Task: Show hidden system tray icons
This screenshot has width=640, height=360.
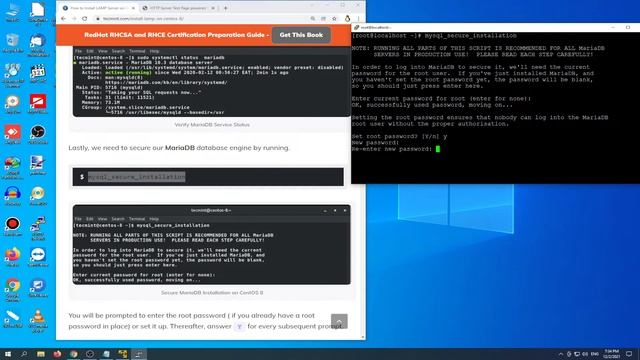Action: click(x=560, y=354)
